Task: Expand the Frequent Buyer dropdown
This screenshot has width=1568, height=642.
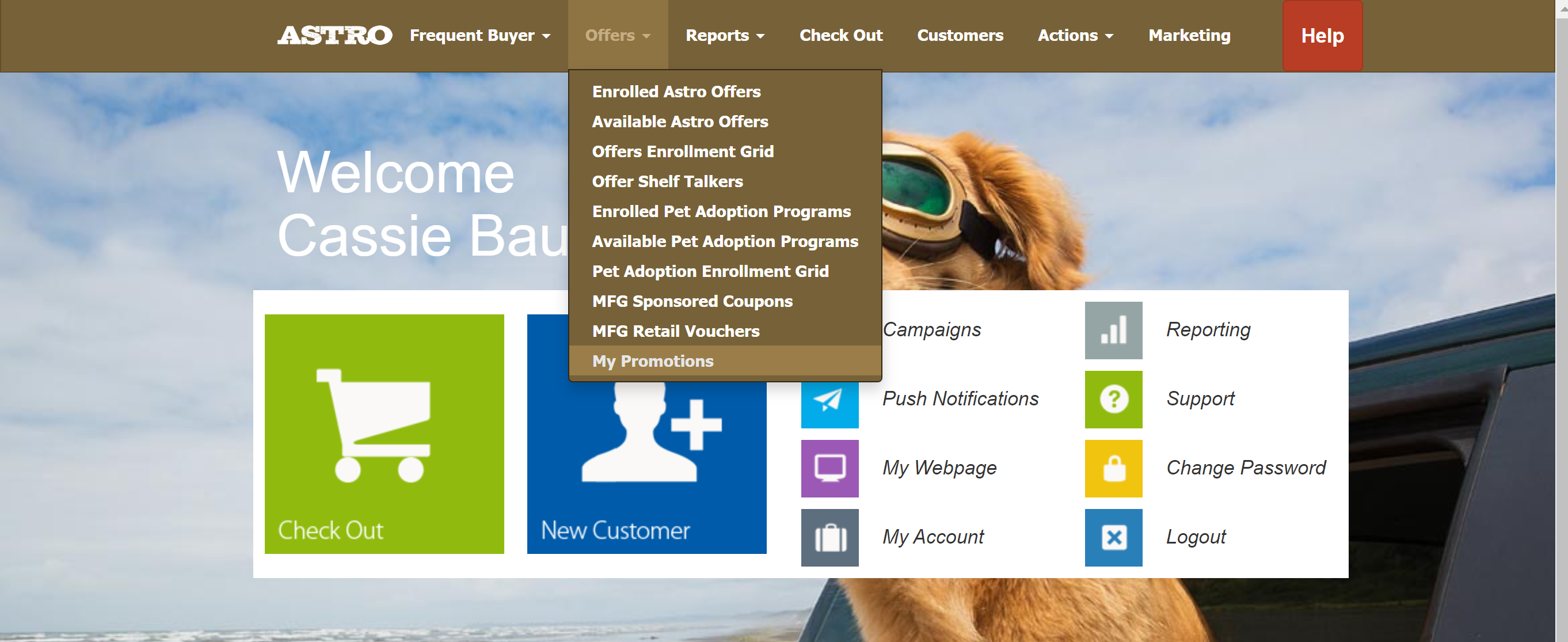Action: pyautogui.click(x=479, y=35)
